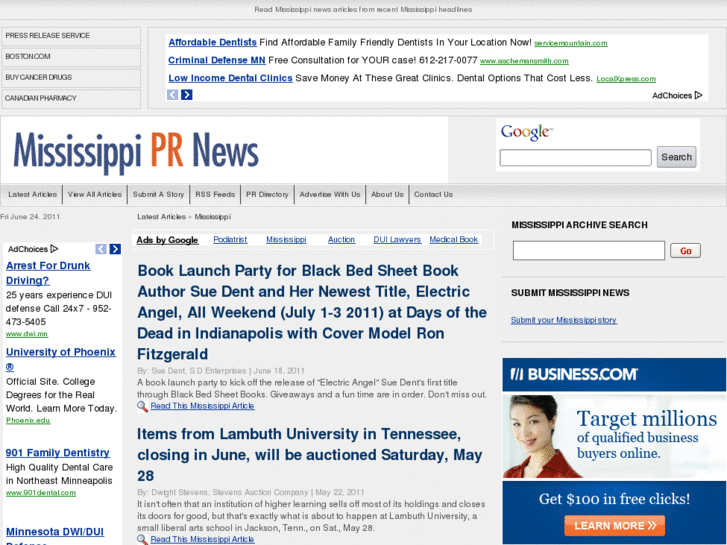This screenshot has width=727, height=545.
Task: Open View All Articles menu item
Action: pyautogui.click(x=95, y=194)
